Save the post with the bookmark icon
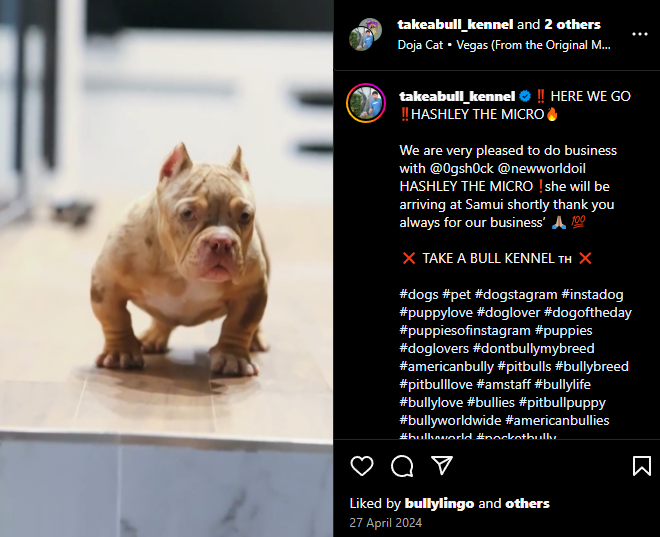The width and height of the screenshot is (660, 537). click(x=641, y=466)
